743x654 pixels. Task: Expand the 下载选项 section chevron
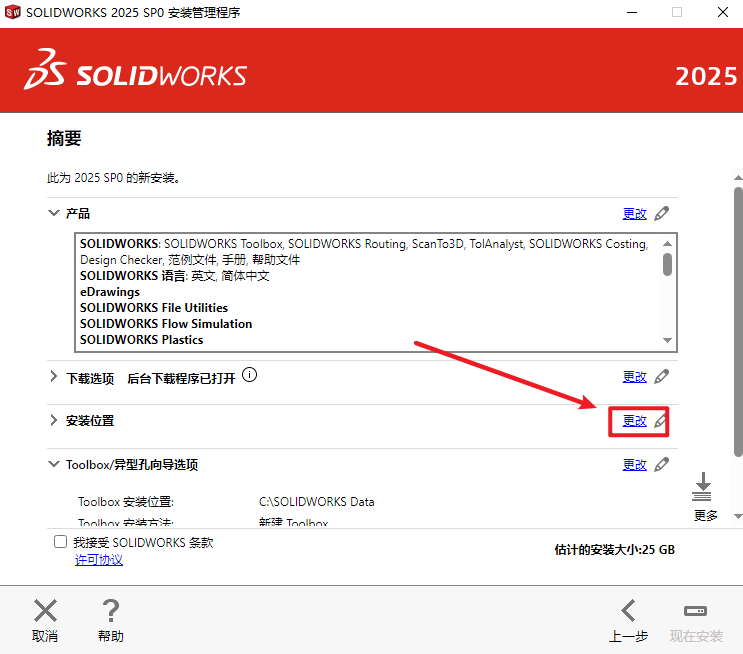click(54, 377)
